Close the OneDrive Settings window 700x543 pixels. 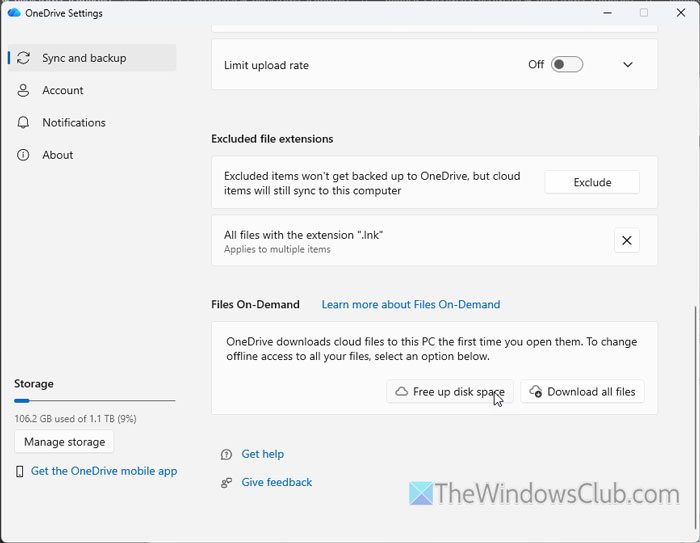[x=681, y=13]
